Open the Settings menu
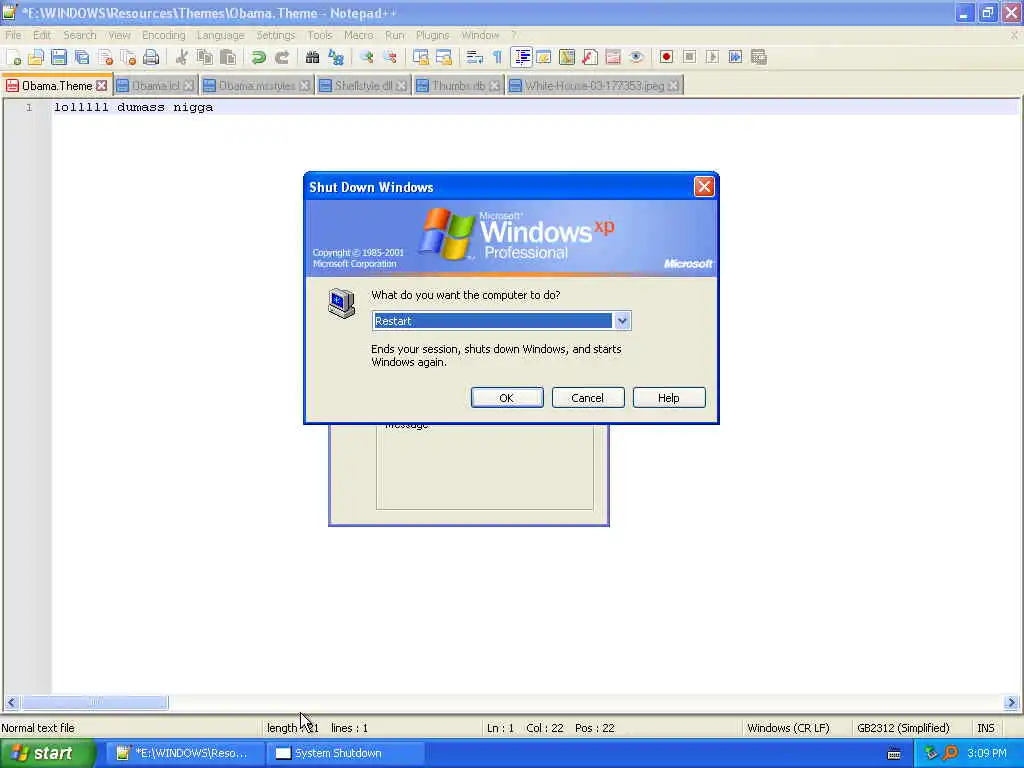1024x768 pixels. (276, 35)
